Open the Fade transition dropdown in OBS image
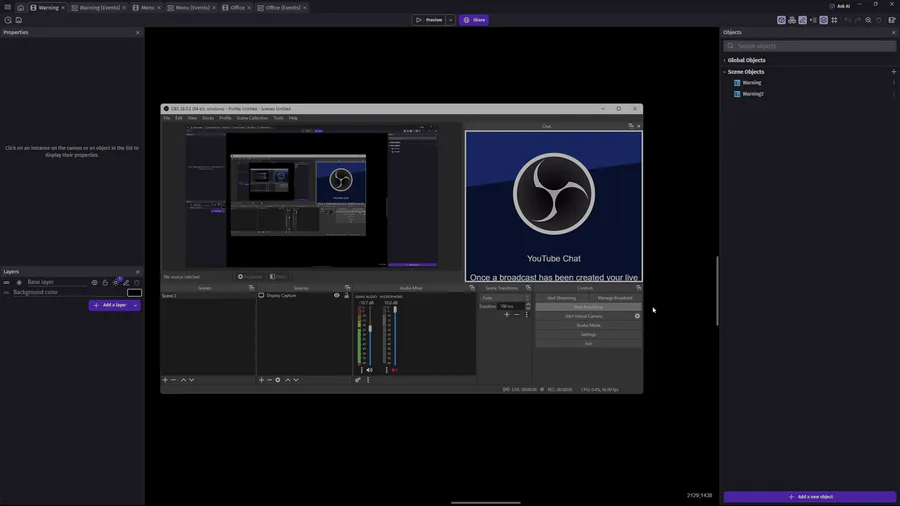 click(505, 298)
